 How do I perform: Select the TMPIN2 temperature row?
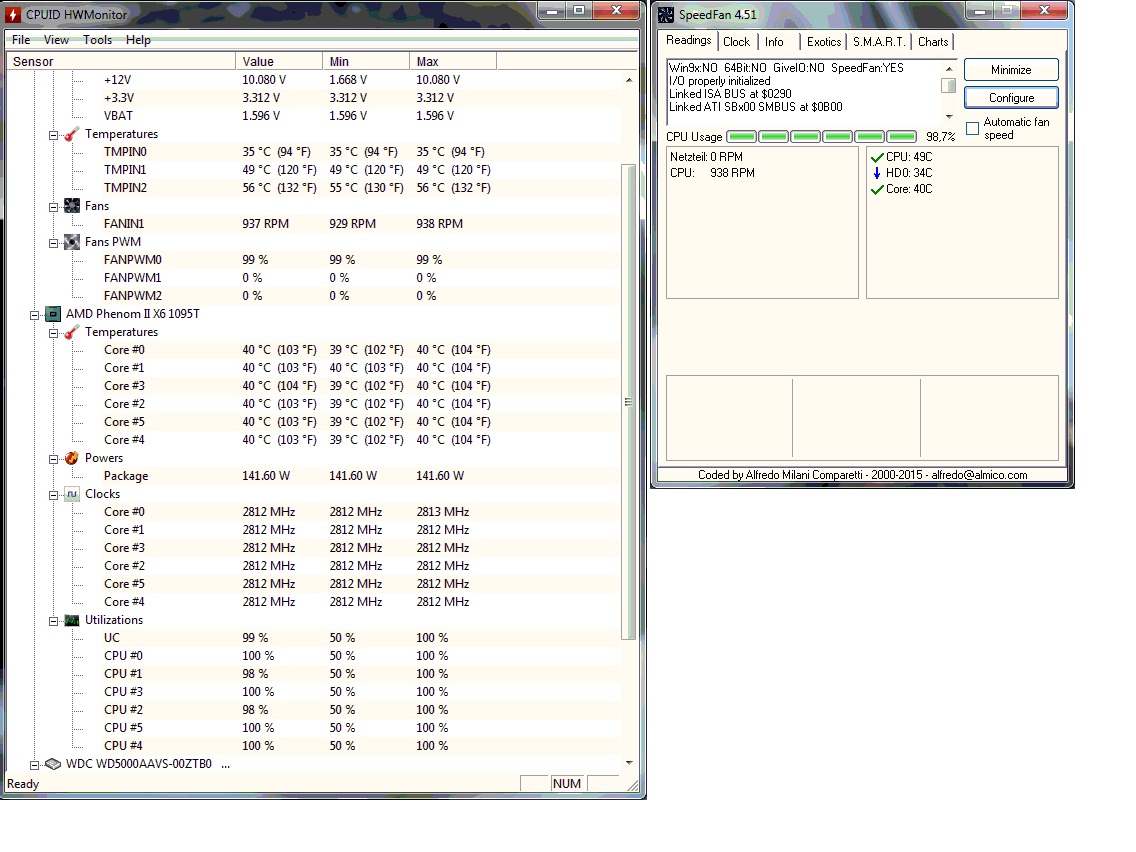pyautogui.click(x=314, y=188)
